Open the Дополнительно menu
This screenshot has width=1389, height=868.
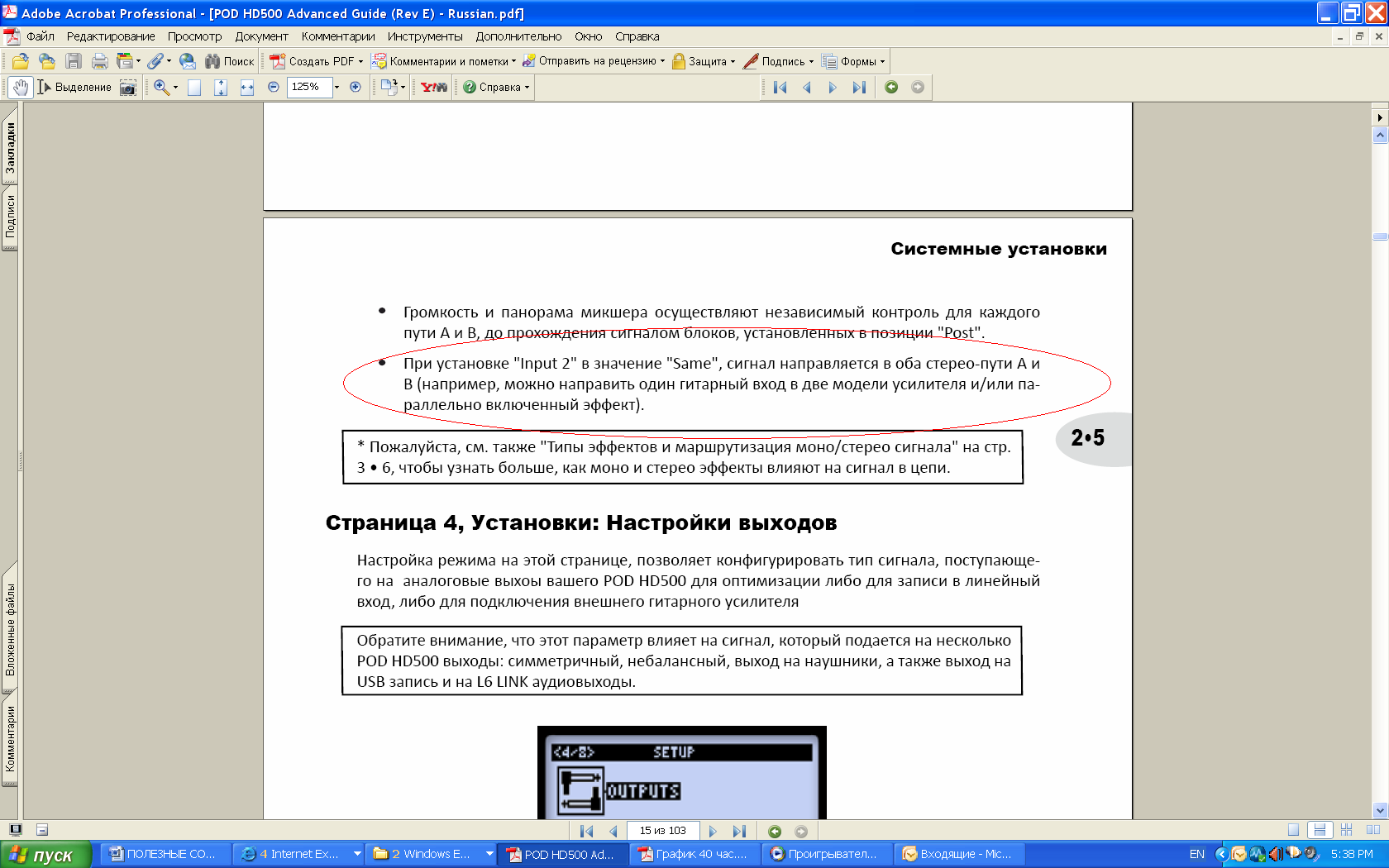point(518,36)
